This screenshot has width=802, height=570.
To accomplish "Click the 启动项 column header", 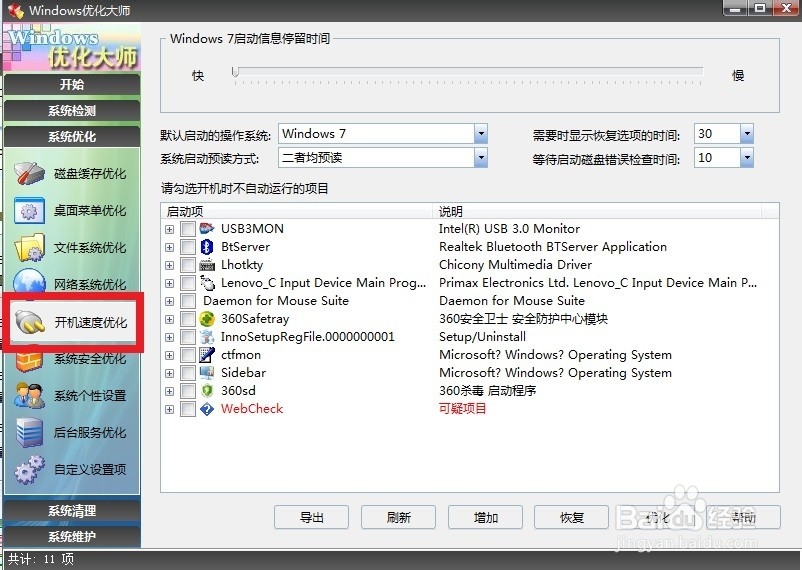I will click(298, 211).
